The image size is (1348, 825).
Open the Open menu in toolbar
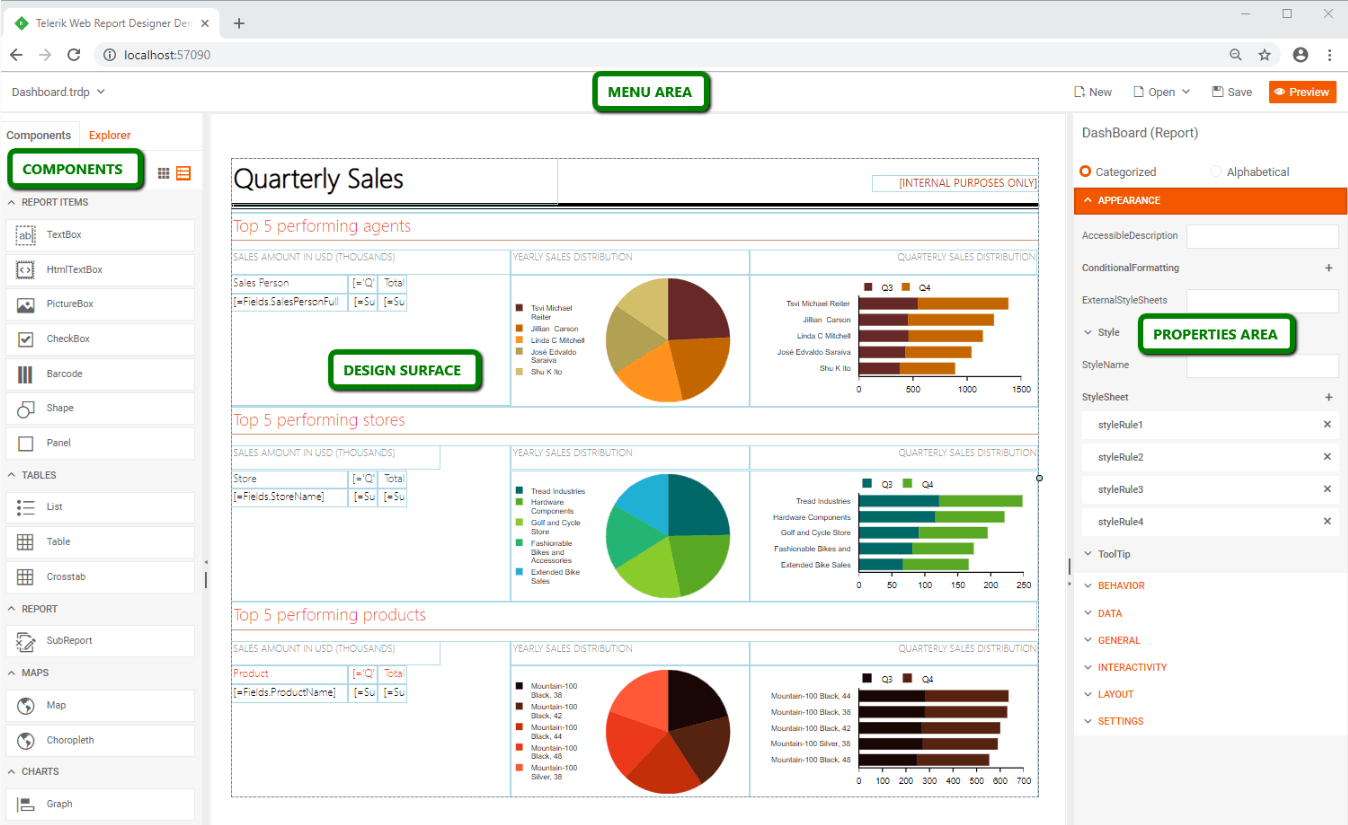[x=1162, y=92]
